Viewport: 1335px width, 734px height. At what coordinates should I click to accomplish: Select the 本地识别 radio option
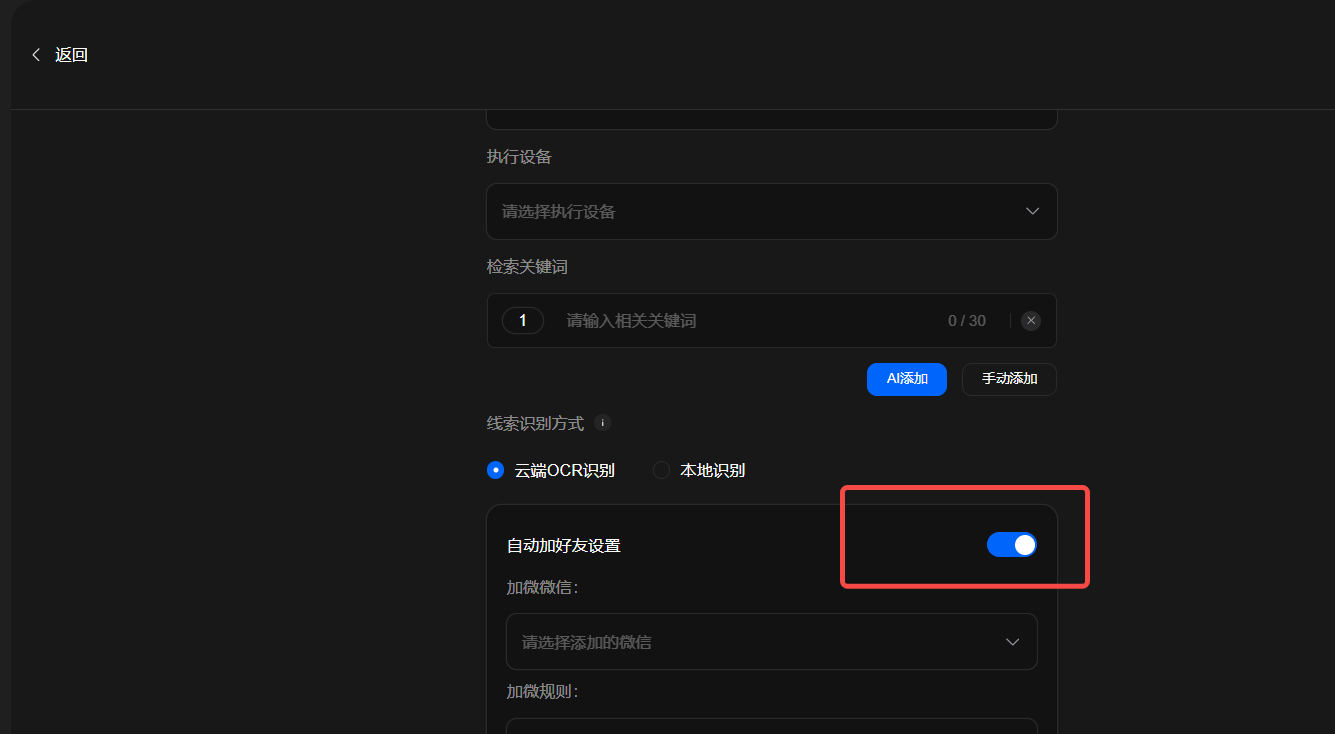click(662, 470)
